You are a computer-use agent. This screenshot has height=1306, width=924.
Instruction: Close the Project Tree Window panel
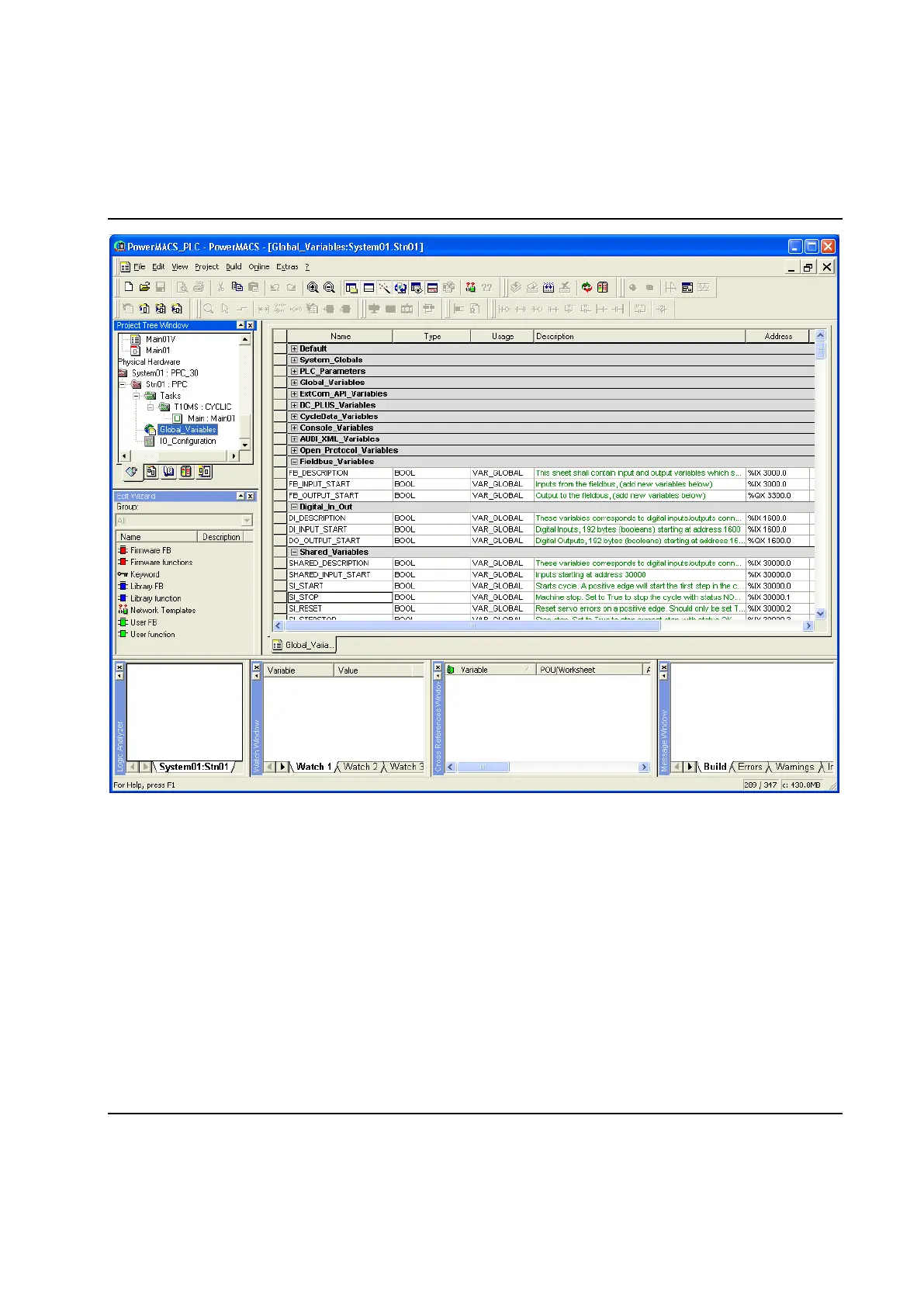(251, 326)
